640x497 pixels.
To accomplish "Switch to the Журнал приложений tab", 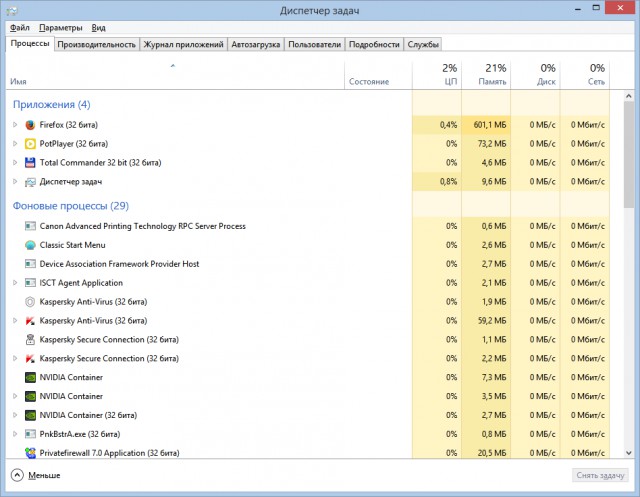I will pyautogui.click(x=183, y=44).
